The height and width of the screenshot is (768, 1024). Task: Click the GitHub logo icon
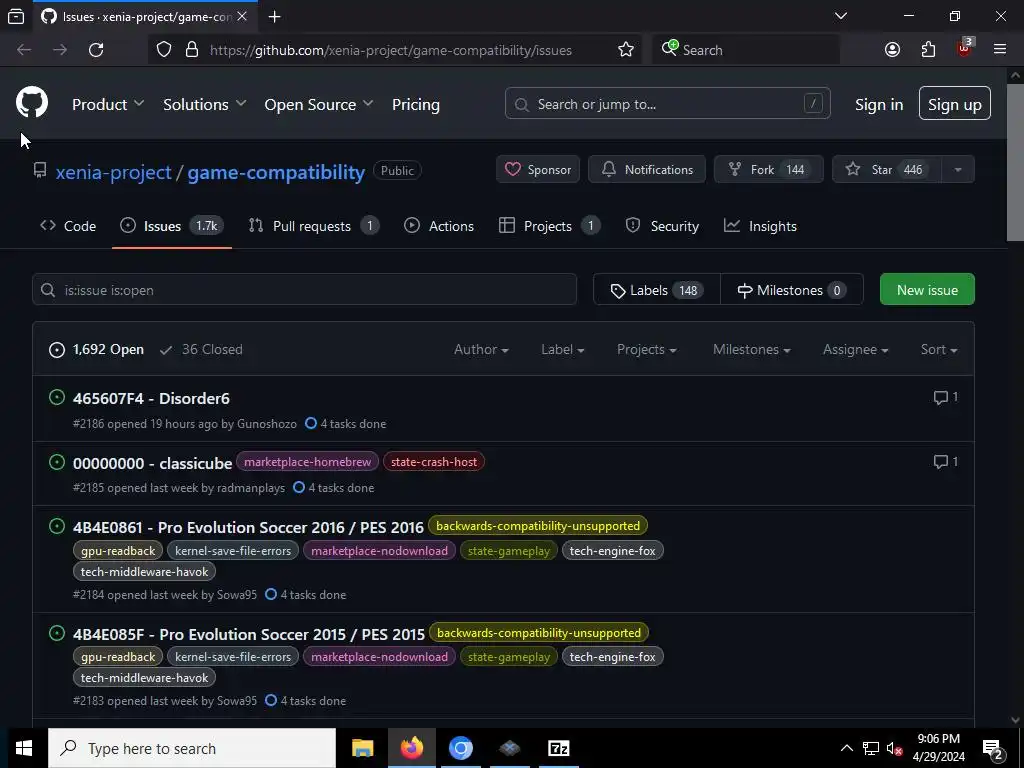[31, 103]
